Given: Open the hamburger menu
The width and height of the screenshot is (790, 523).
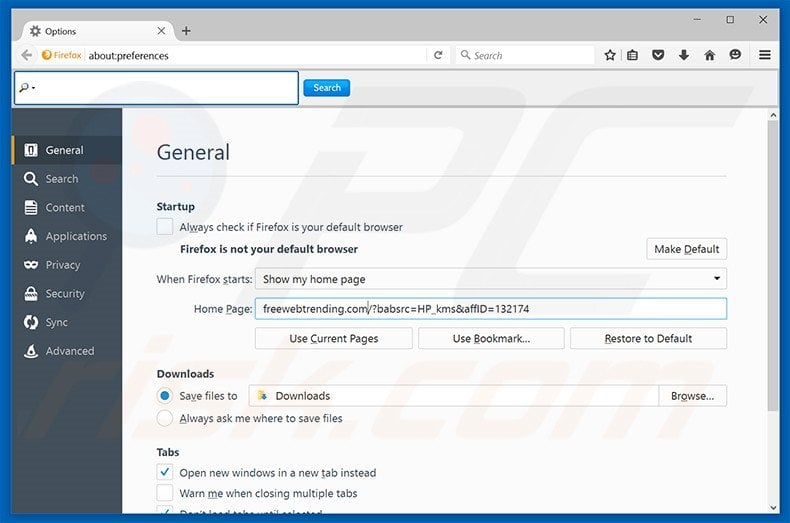Looking at the screenshot, I should pyautogui.click(x=764, y=55).
